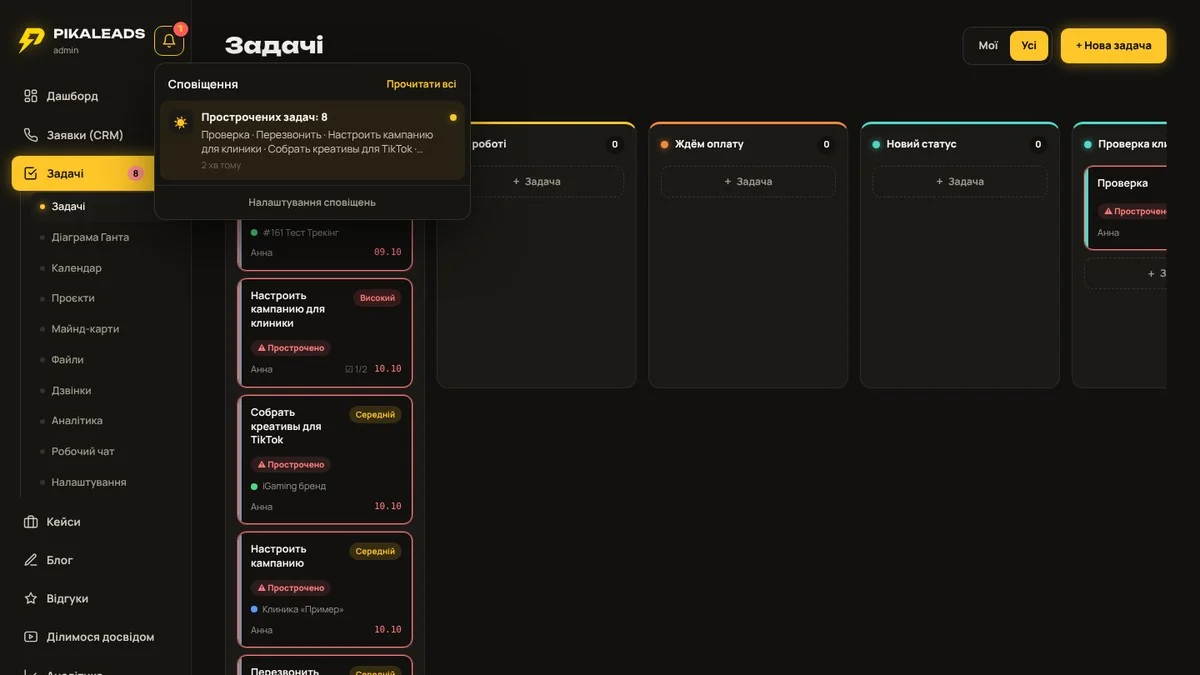Click the Блог pencil icon
1200x675 pixels.
pos(31,560)
